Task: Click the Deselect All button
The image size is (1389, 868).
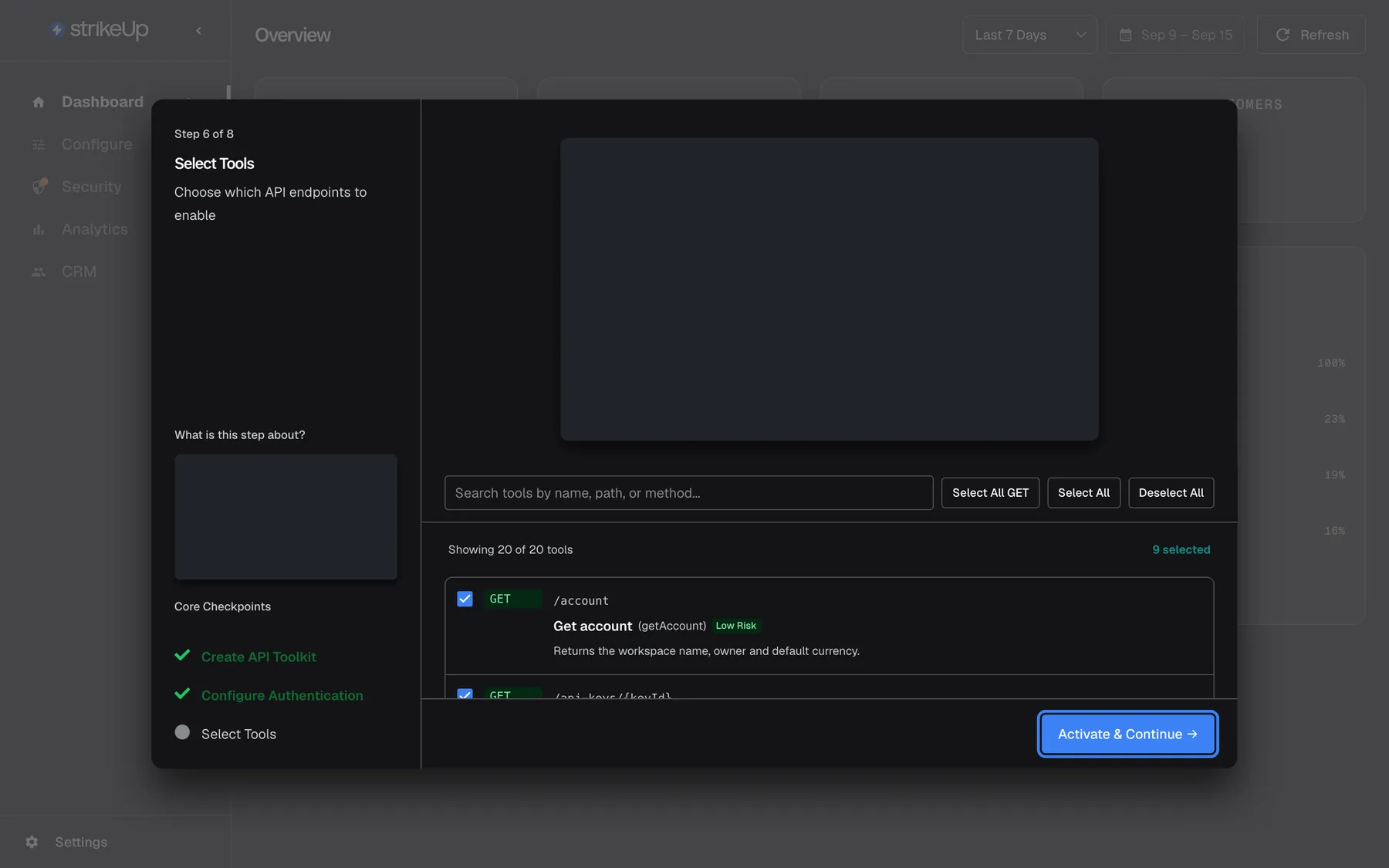Action: [x=1171, y=493]
